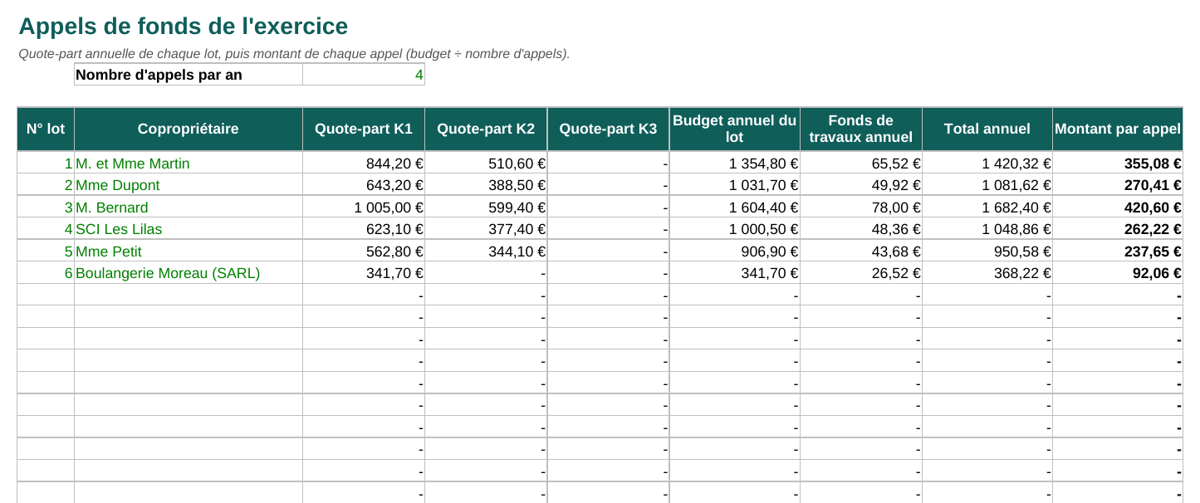This screenshot has height=503, width=1200.
Task: Select K1 value 562,80 €
Action: 364,251
